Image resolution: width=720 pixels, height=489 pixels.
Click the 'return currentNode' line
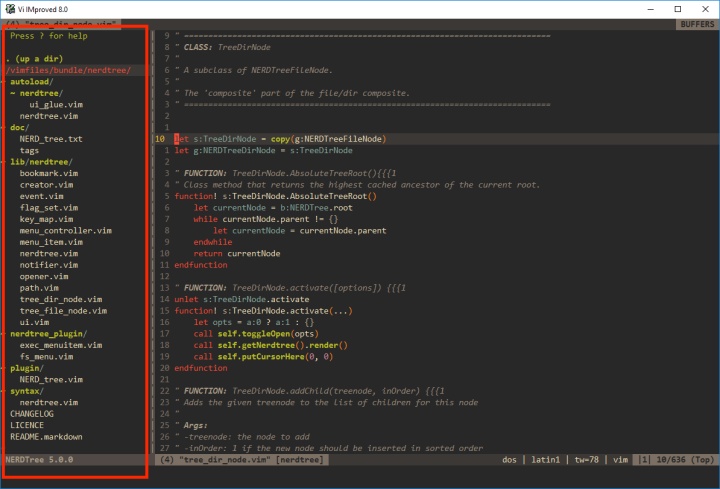236,254
